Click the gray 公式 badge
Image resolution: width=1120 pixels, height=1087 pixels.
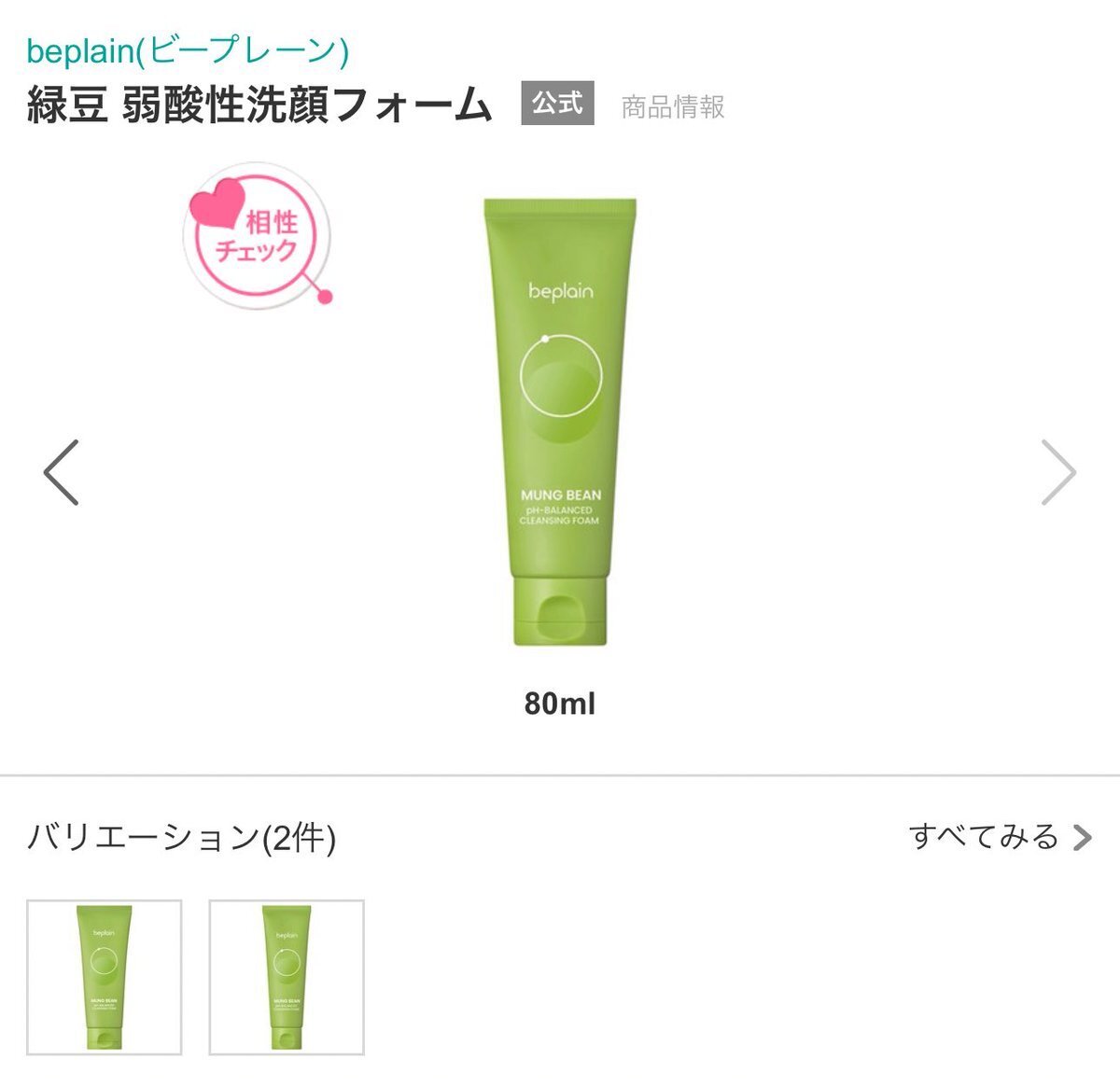click(557, 103)
